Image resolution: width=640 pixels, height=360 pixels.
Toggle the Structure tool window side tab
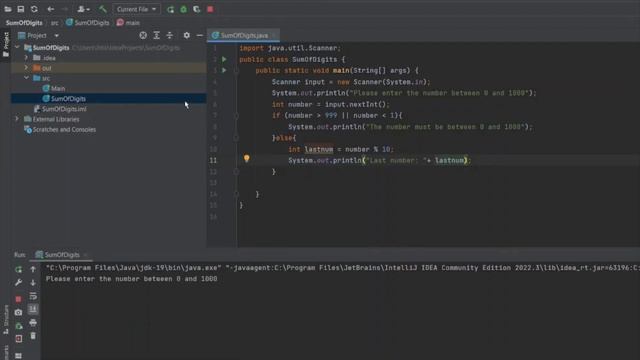pyautogui.click(x=5, y=320)
